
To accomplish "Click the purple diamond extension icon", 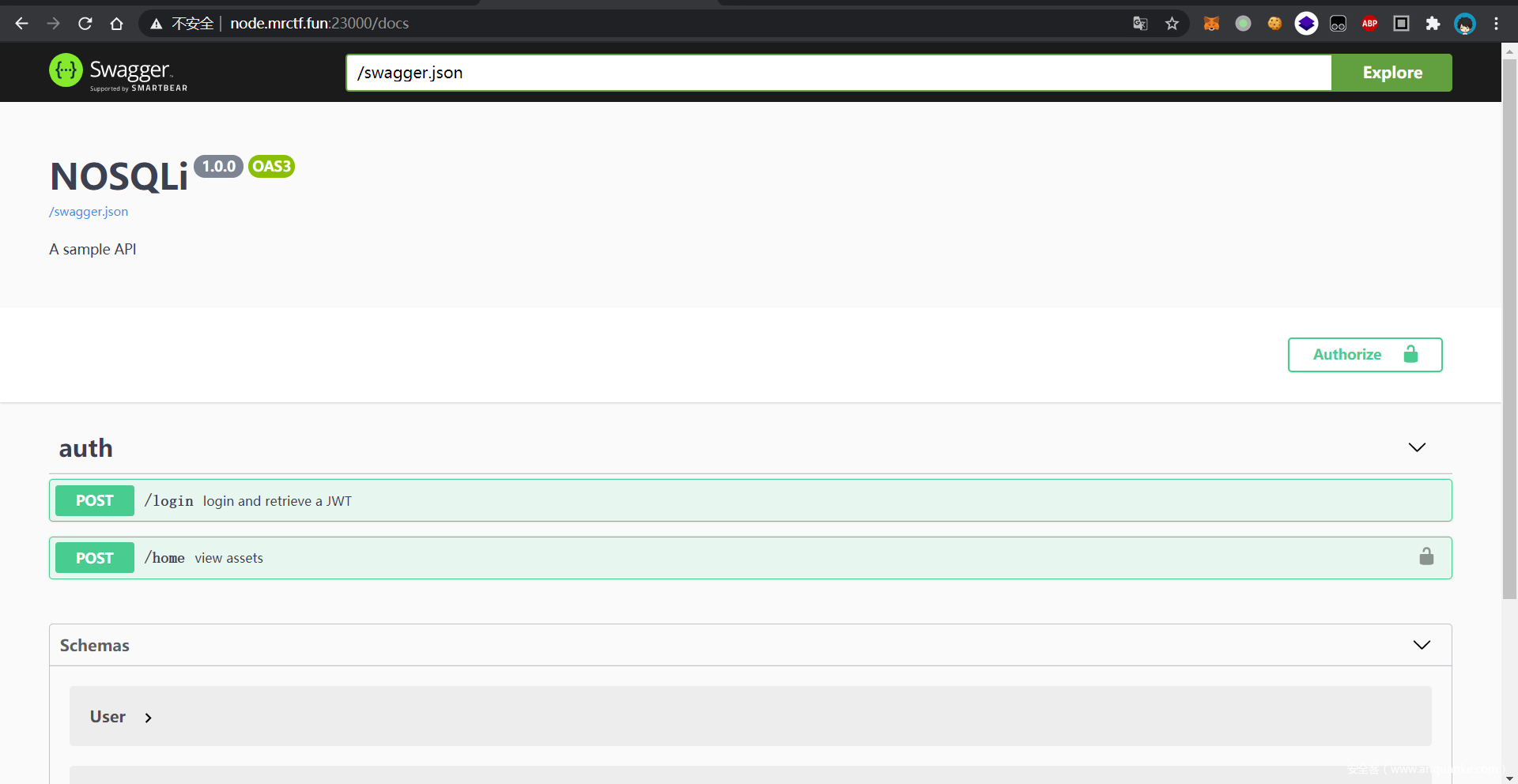I will point(1306,24).
